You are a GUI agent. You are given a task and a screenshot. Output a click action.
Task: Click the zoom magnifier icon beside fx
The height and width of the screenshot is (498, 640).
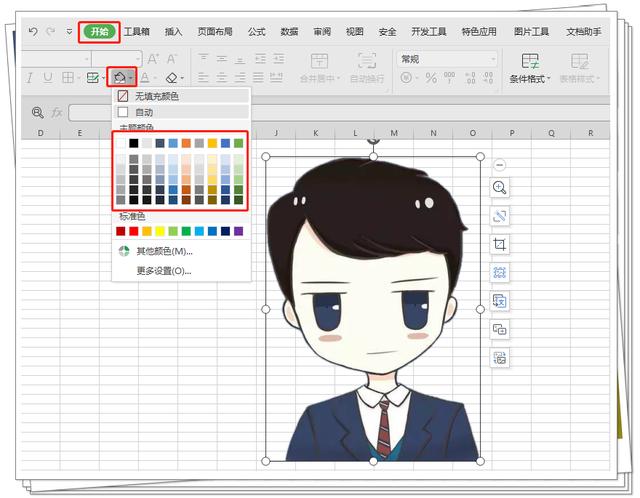coord(38,112)
